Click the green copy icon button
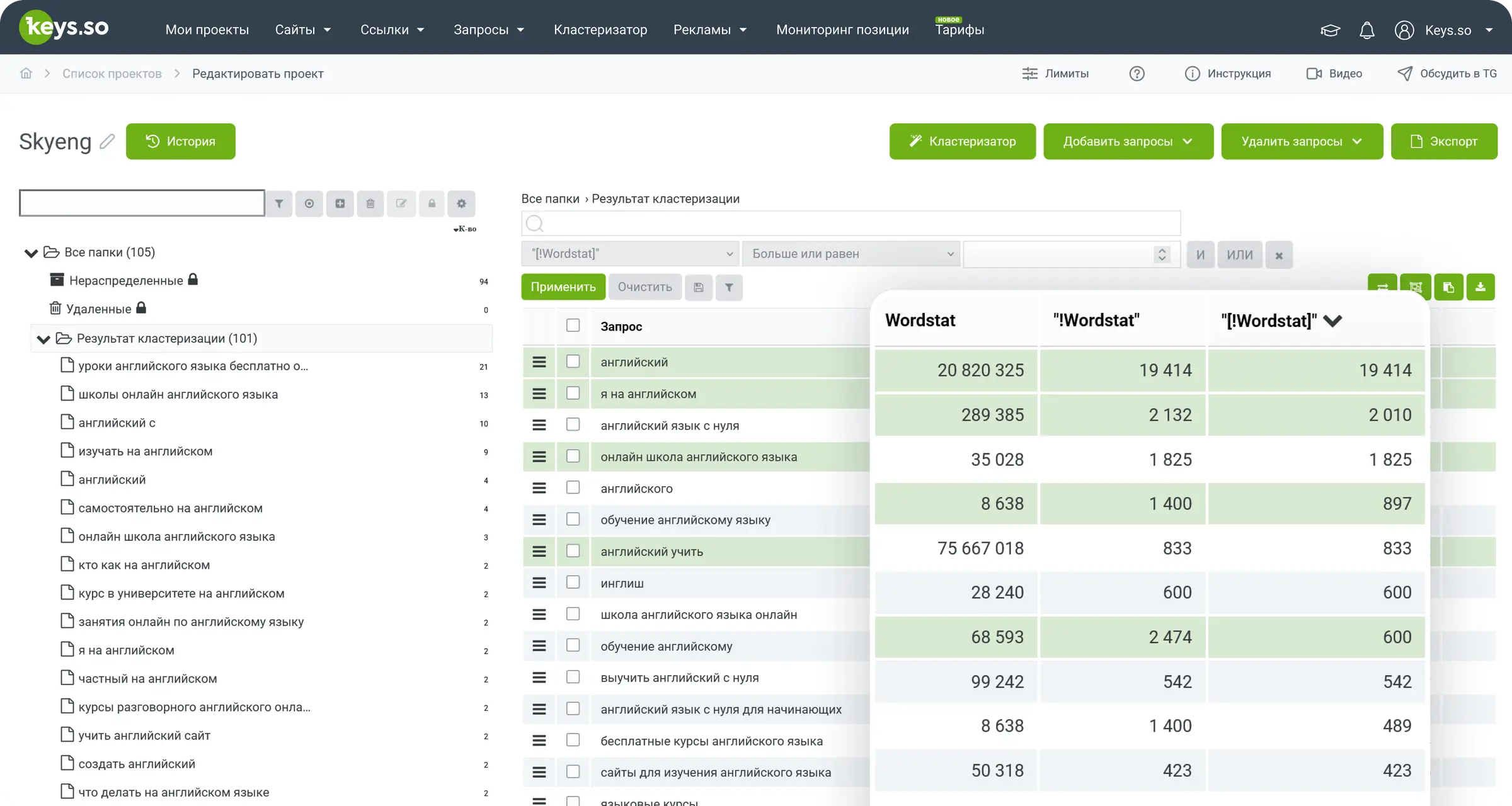Image resolution: width=1512 pixels, height=806 pixels. pyautogui.click(x=1449, y=287)
